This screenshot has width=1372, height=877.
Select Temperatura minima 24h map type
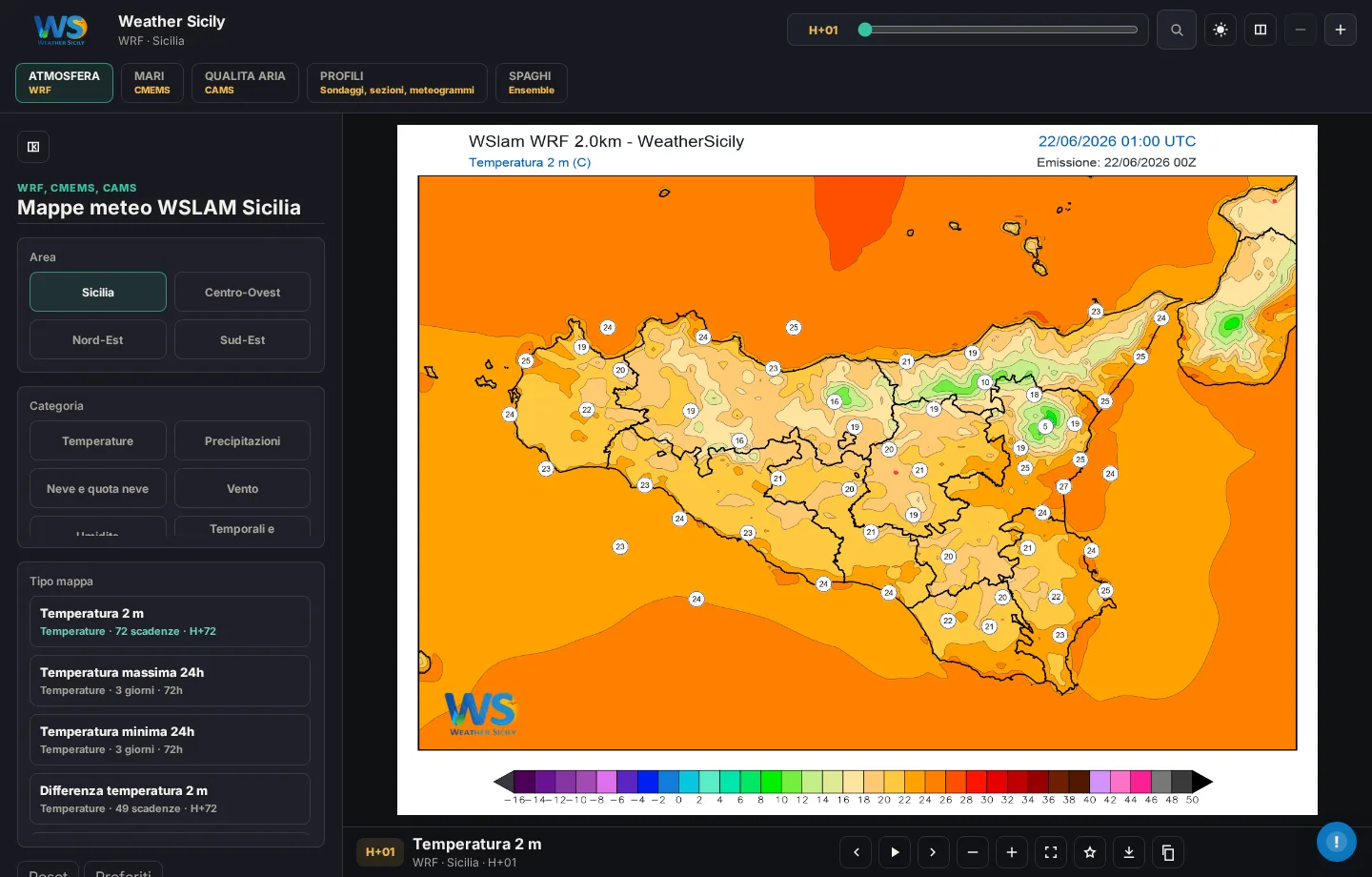click(x=170, y=740)
